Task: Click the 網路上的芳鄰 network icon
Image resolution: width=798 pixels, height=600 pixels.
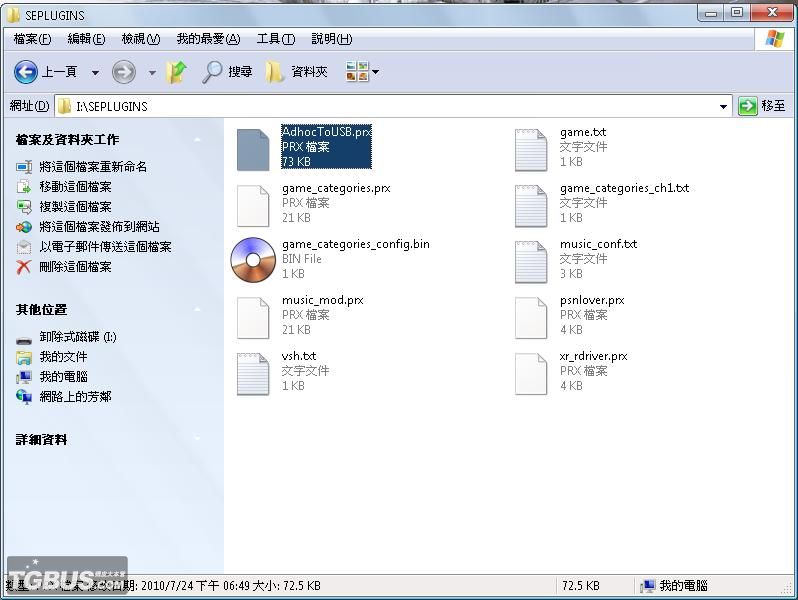Action: pos(24,397)
